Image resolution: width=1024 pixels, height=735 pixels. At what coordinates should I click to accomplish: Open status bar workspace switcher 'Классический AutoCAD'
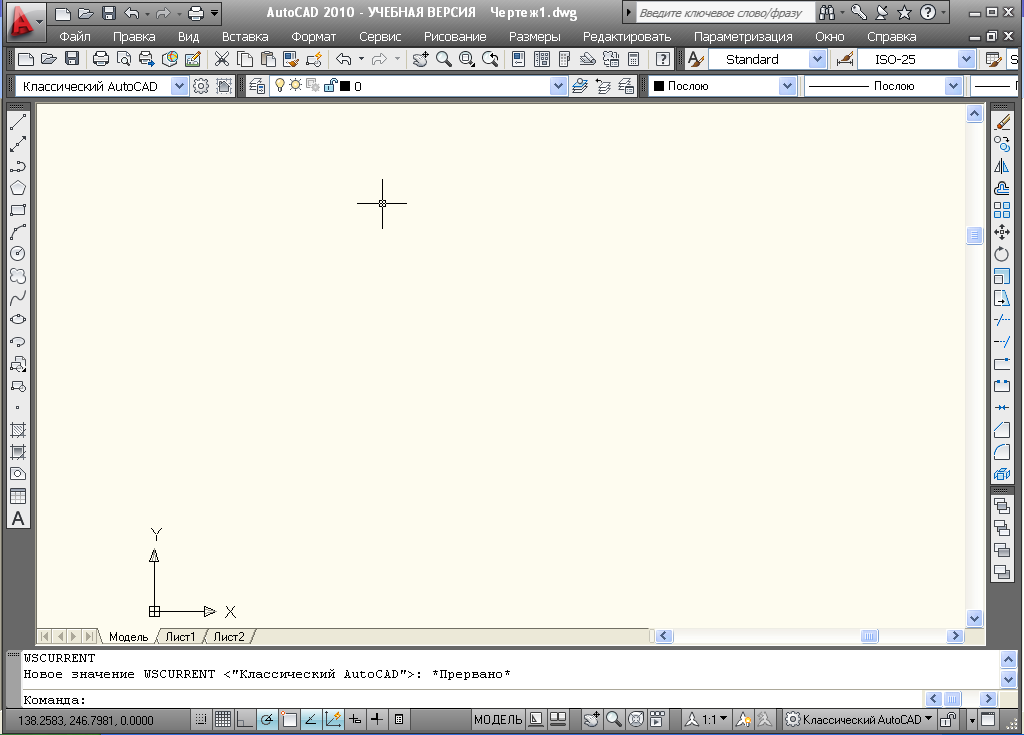pyautogui.click(x=859, y=719)
